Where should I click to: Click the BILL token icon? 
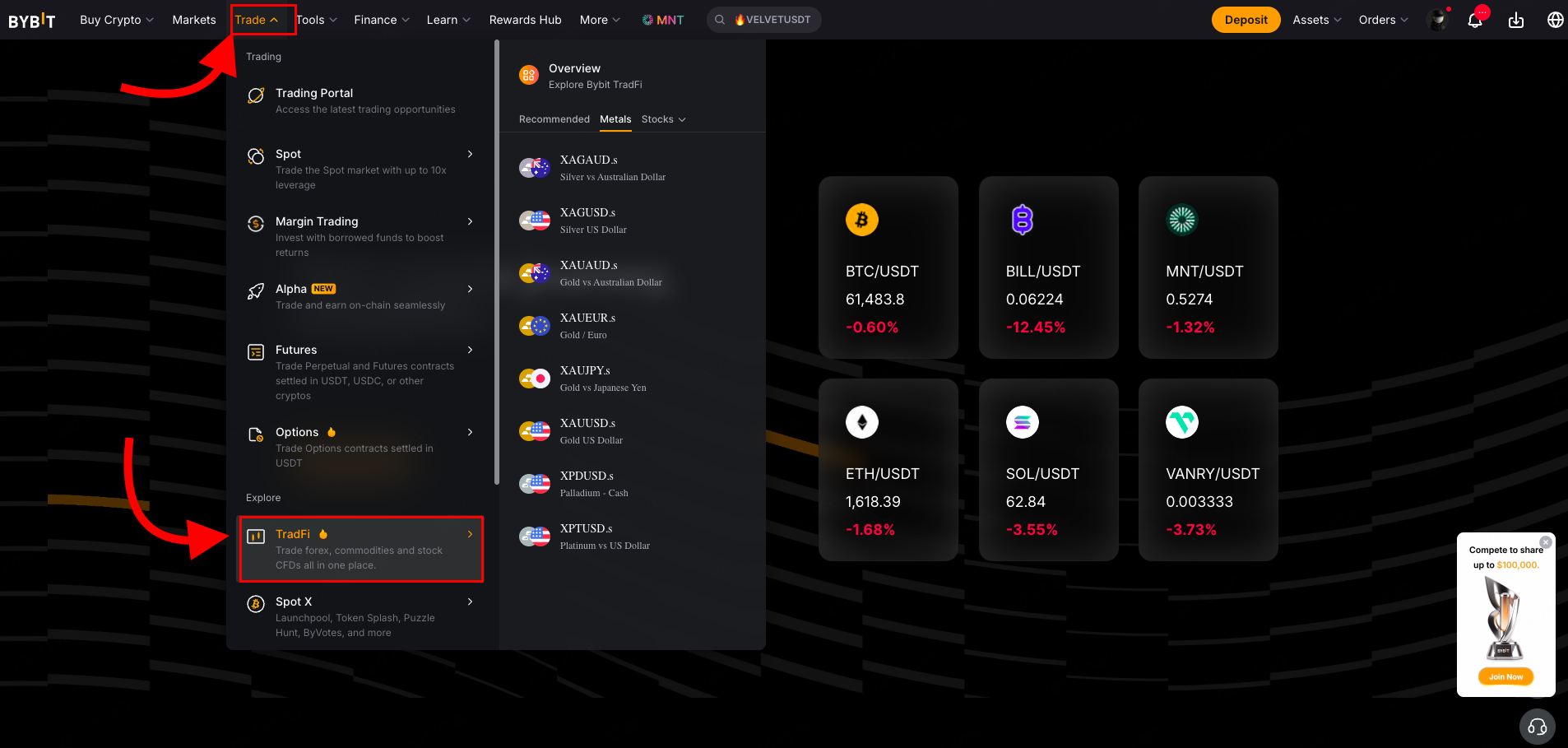point(1023,220)
